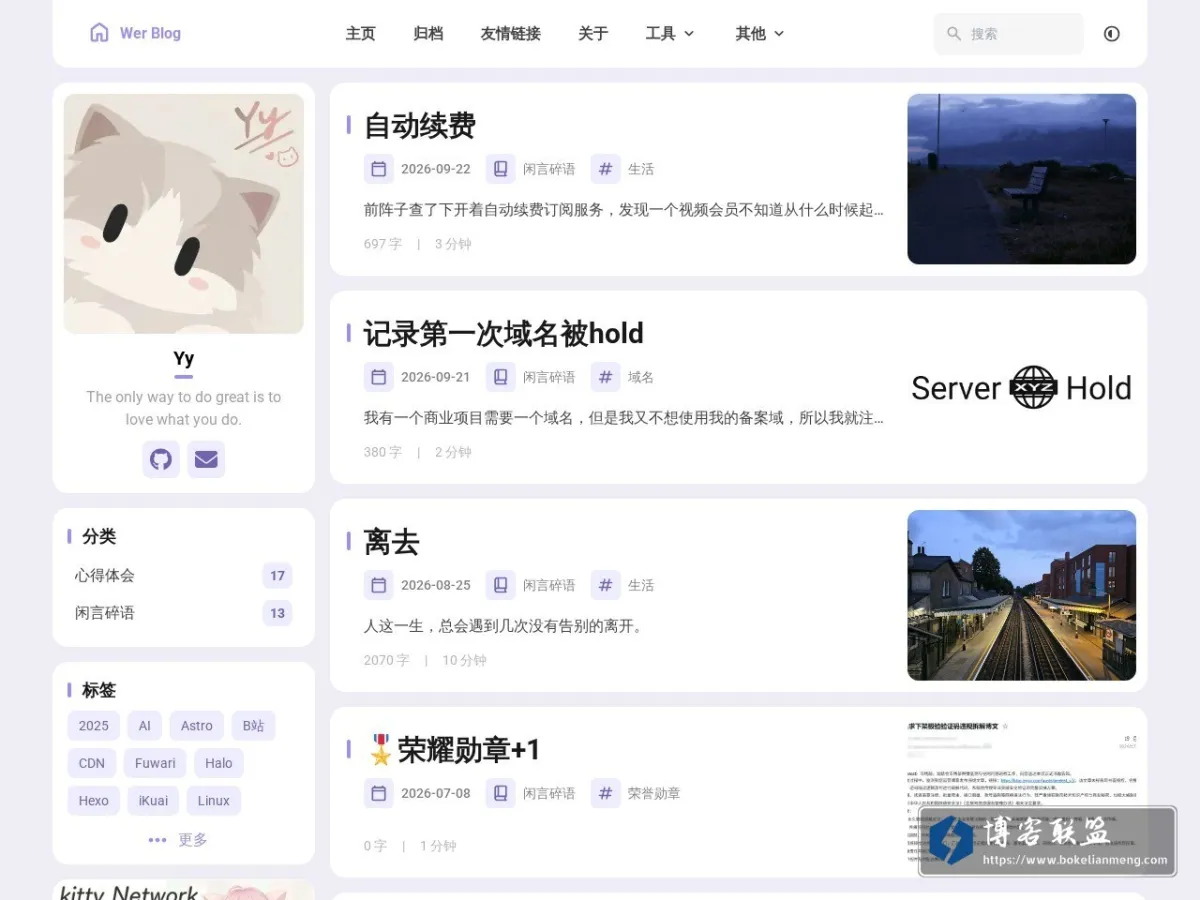Select the B站 tag
Image resolution: width=1200 pixels, height=900 pixels.
coord(253,726)
